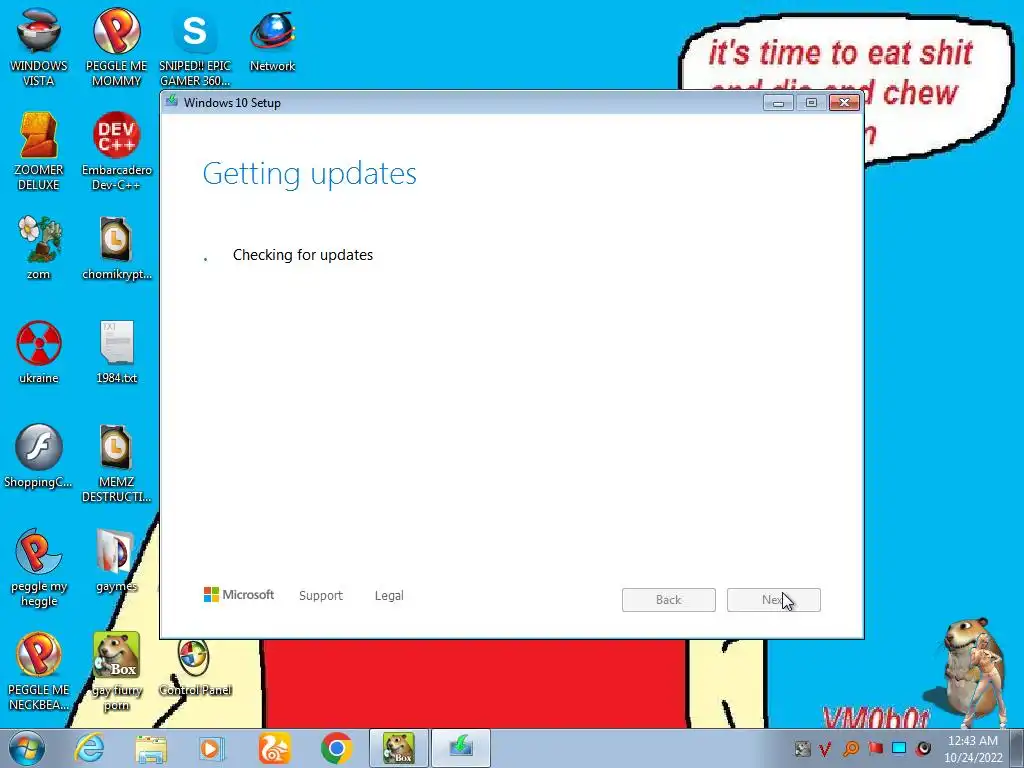Click the Next button in Setup
This screenshot has width=1024, height=768.
[774, 600]
